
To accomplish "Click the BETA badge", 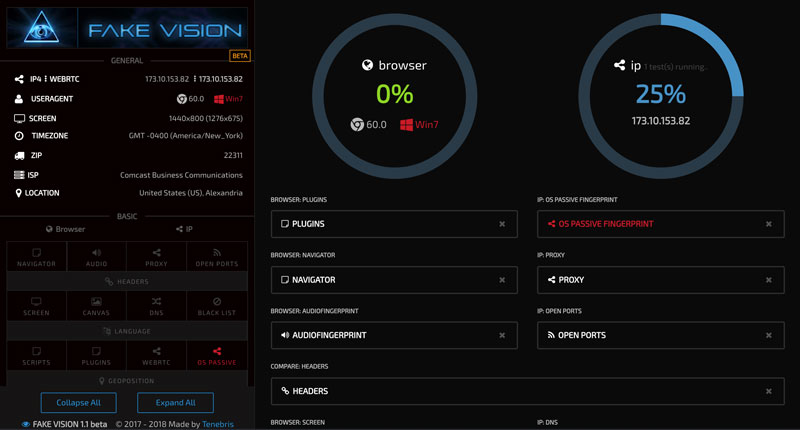I will click(x=240, y=56).
